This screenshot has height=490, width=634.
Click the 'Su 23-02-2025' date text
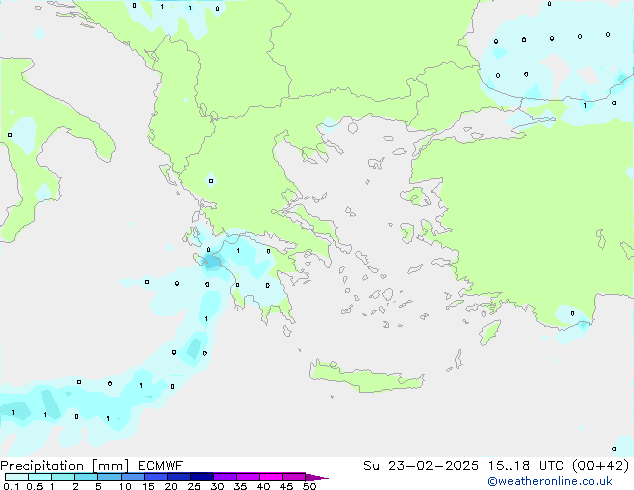(x=421, y=466)
